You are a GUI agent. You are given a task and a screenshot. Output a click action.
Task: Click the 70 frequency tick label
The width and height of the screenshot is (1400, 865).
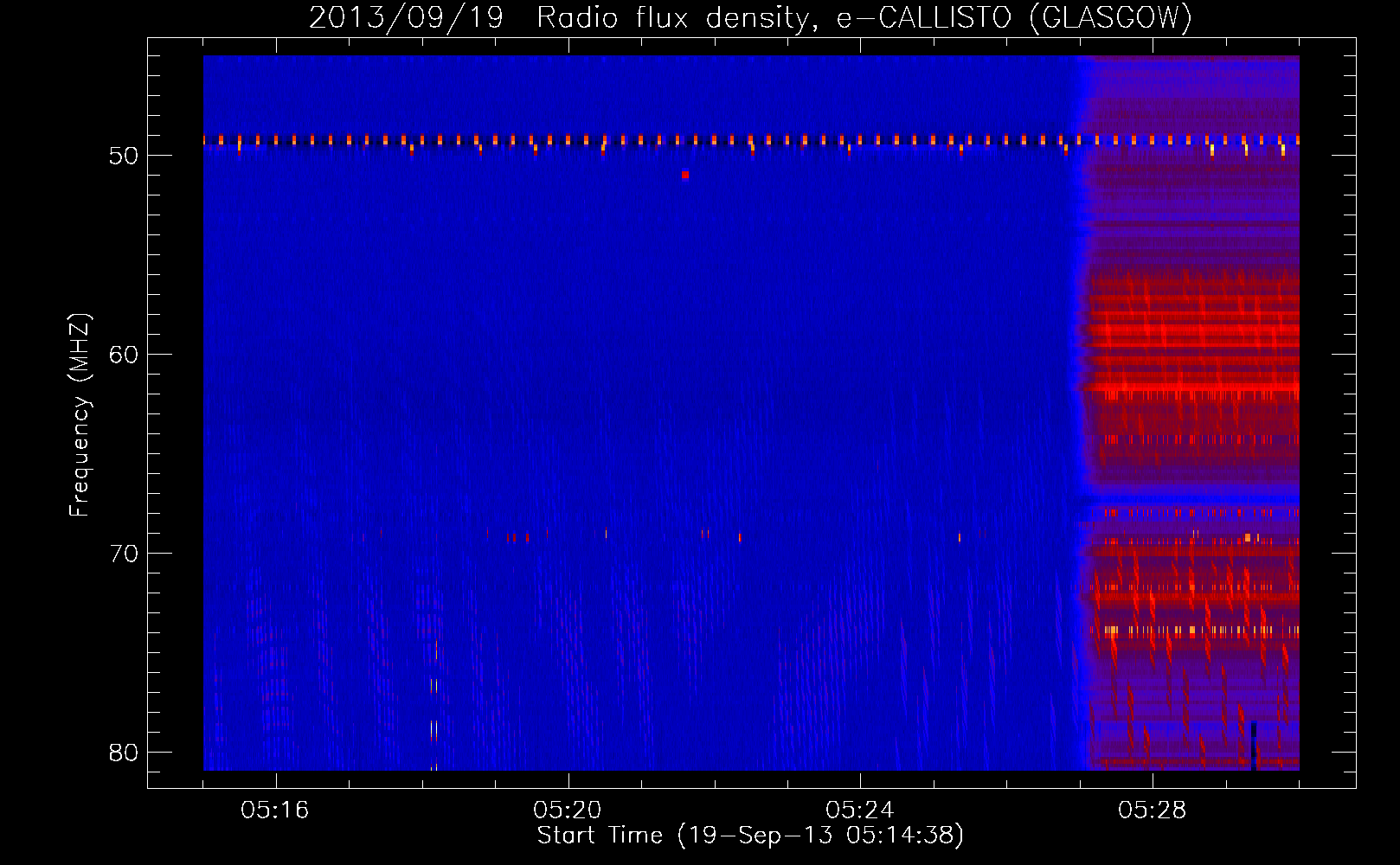coord(124,554)
